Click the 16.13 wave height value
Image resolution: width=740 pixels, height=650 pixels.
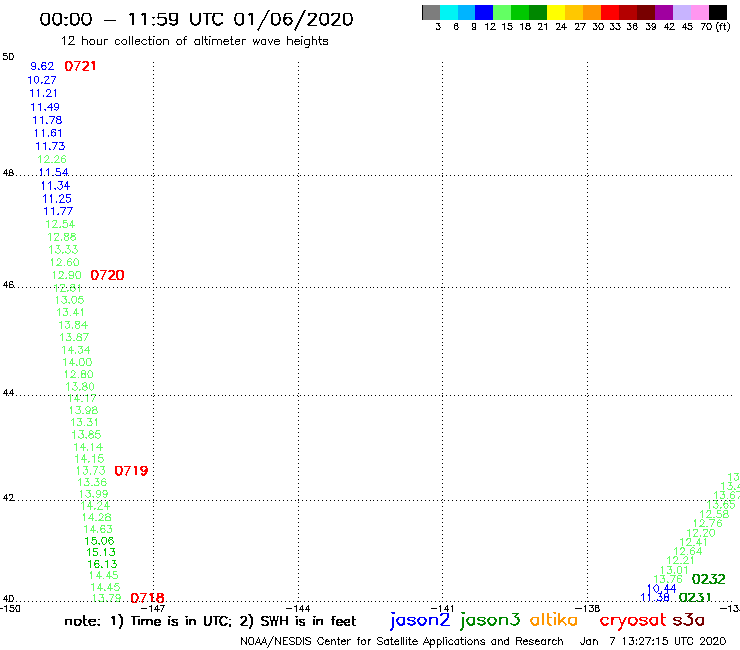[102, 565]
